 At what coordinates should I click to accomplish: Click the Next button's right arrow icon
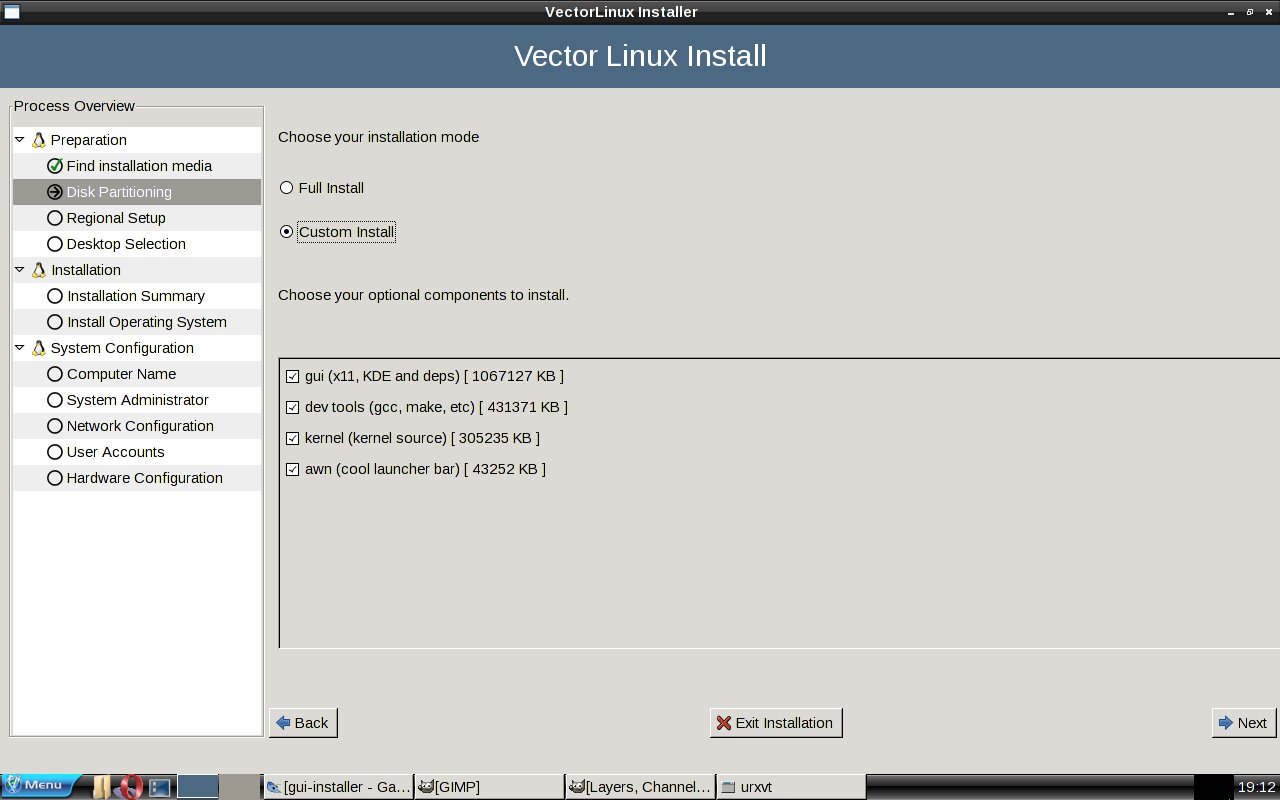click(1225, 723)
